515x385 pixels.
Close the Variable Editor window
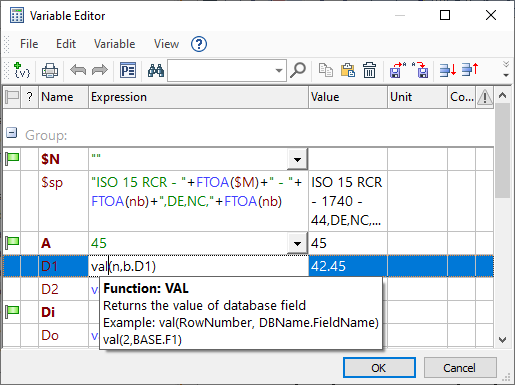coord(491,15)
